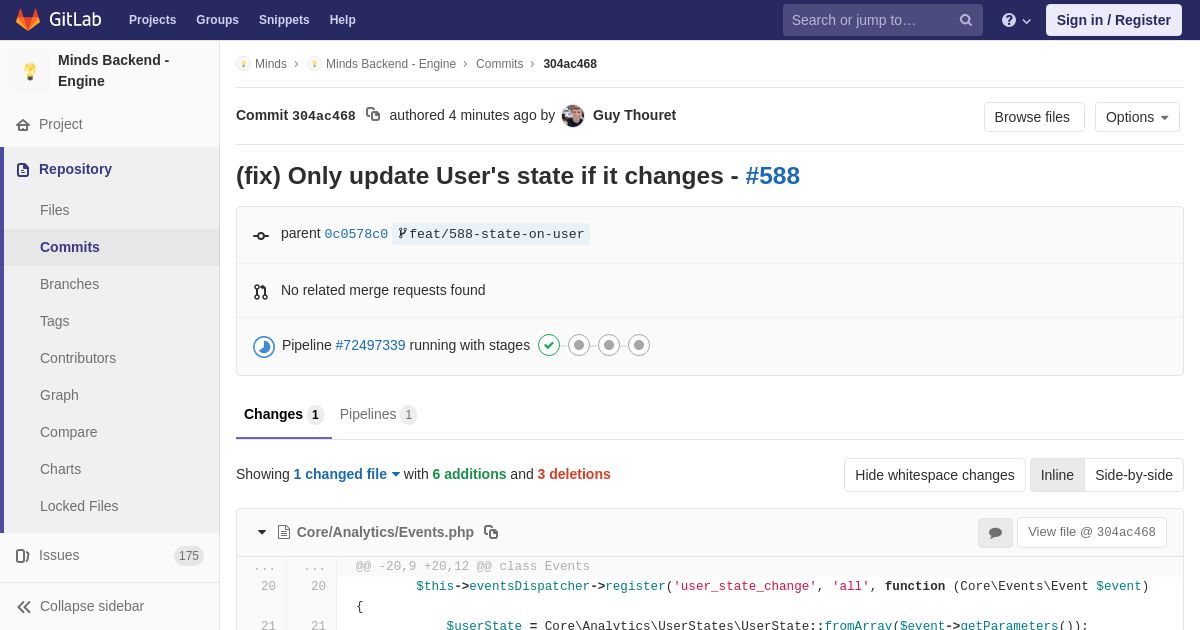Open the Options dropdown
1200x630 pixels.
point(1137,117)
